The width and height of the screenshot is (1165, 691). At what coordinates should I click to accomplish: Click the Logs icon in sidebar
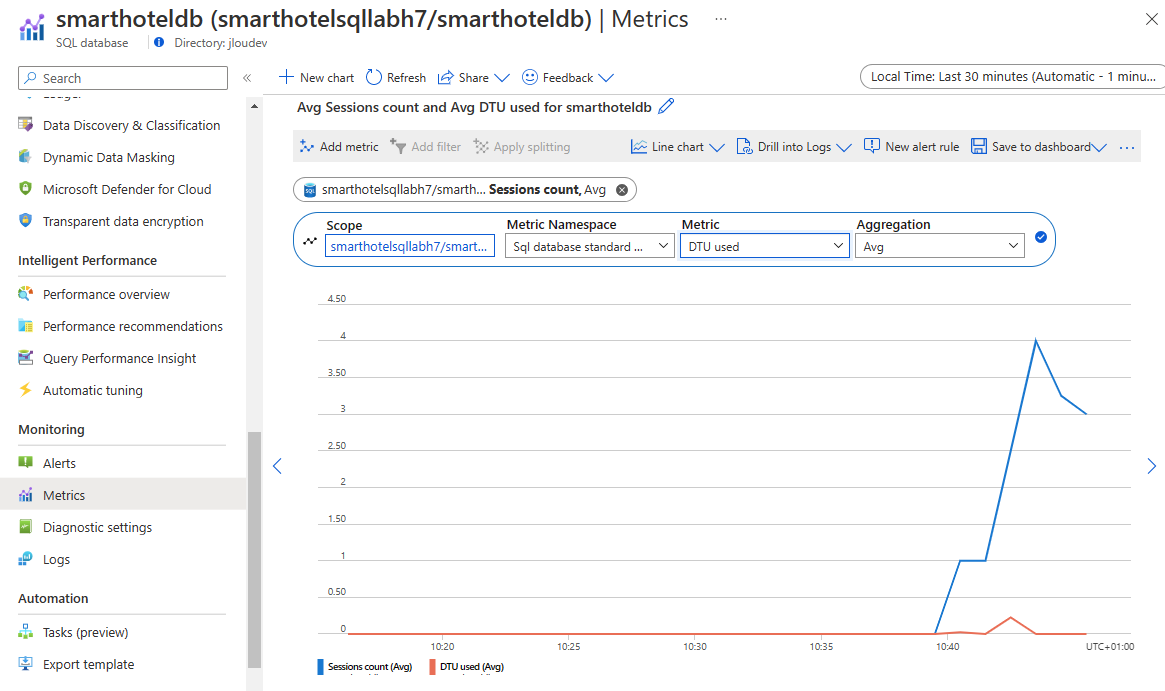25,559
